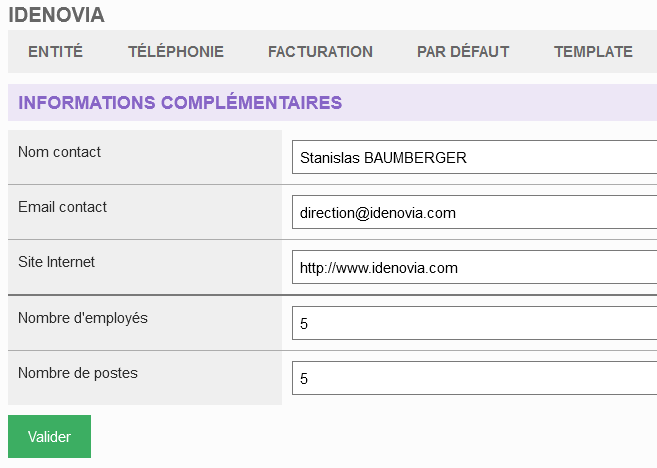Click the direction@idenovia.com email text
657x468 pixels.
click(x=378, y=213)
